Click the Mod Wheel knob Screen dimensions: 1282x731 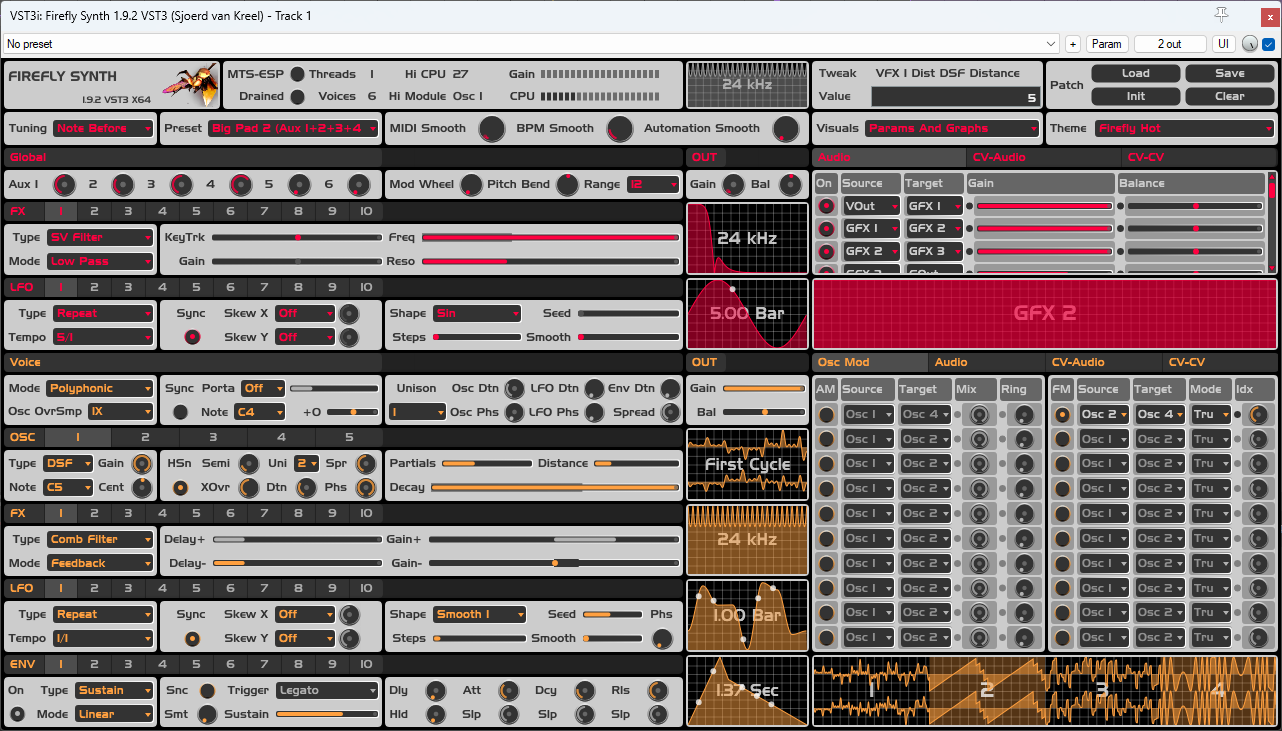470,185
